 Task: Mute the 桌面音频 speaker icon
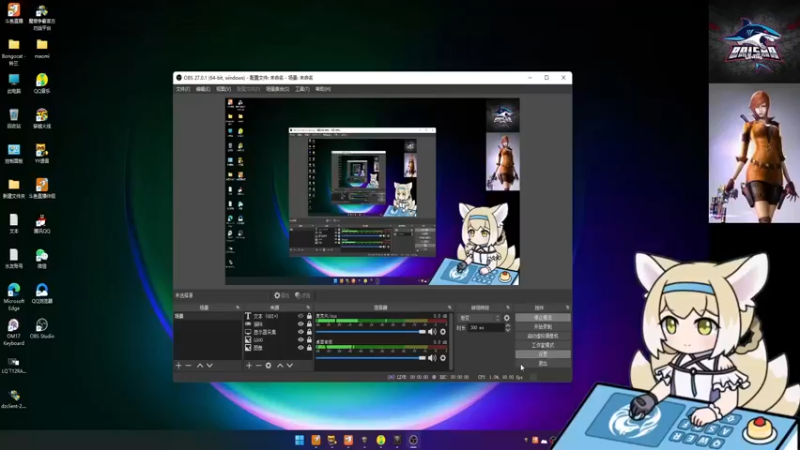pyautogui.click(x=432, y=358)
